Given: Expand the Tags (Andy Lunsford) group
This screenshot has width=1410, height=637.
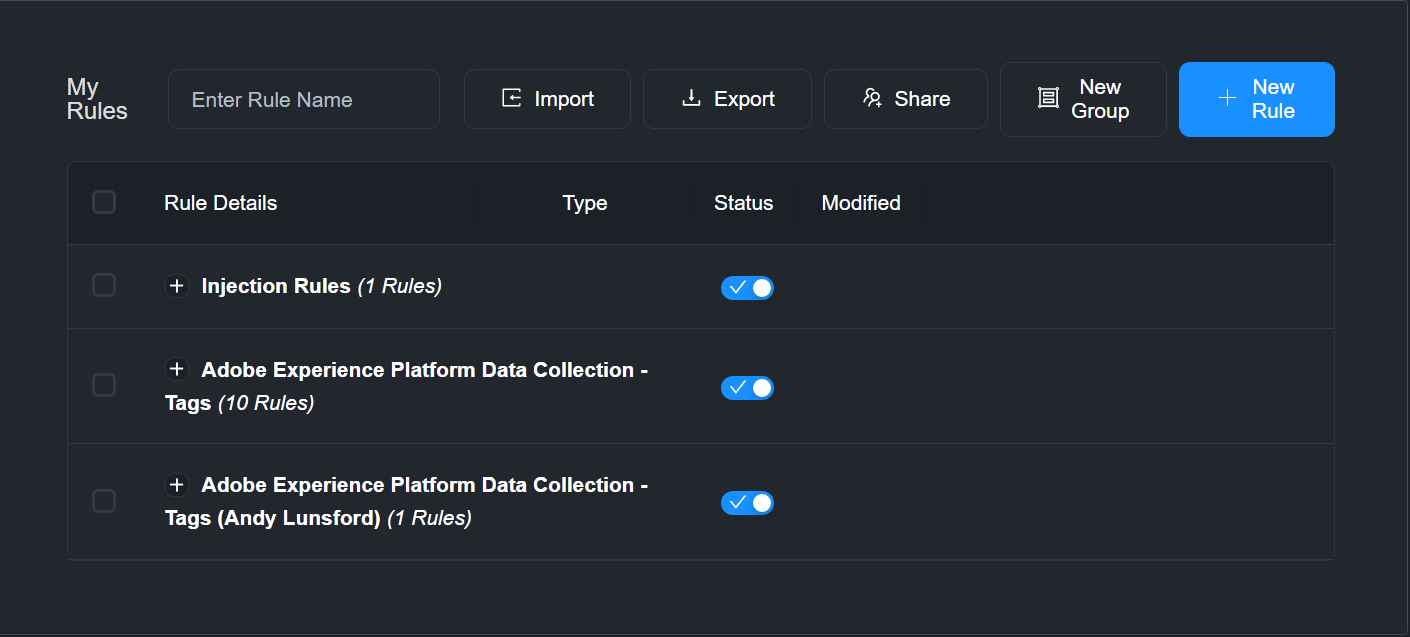Looking at the screenshot, I should pos(177,485).
